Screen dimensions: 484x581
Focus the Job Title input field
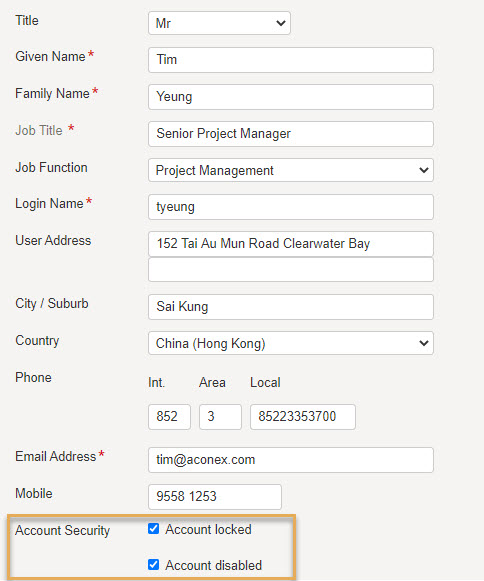pyautogui.click(x=291, y=134)
